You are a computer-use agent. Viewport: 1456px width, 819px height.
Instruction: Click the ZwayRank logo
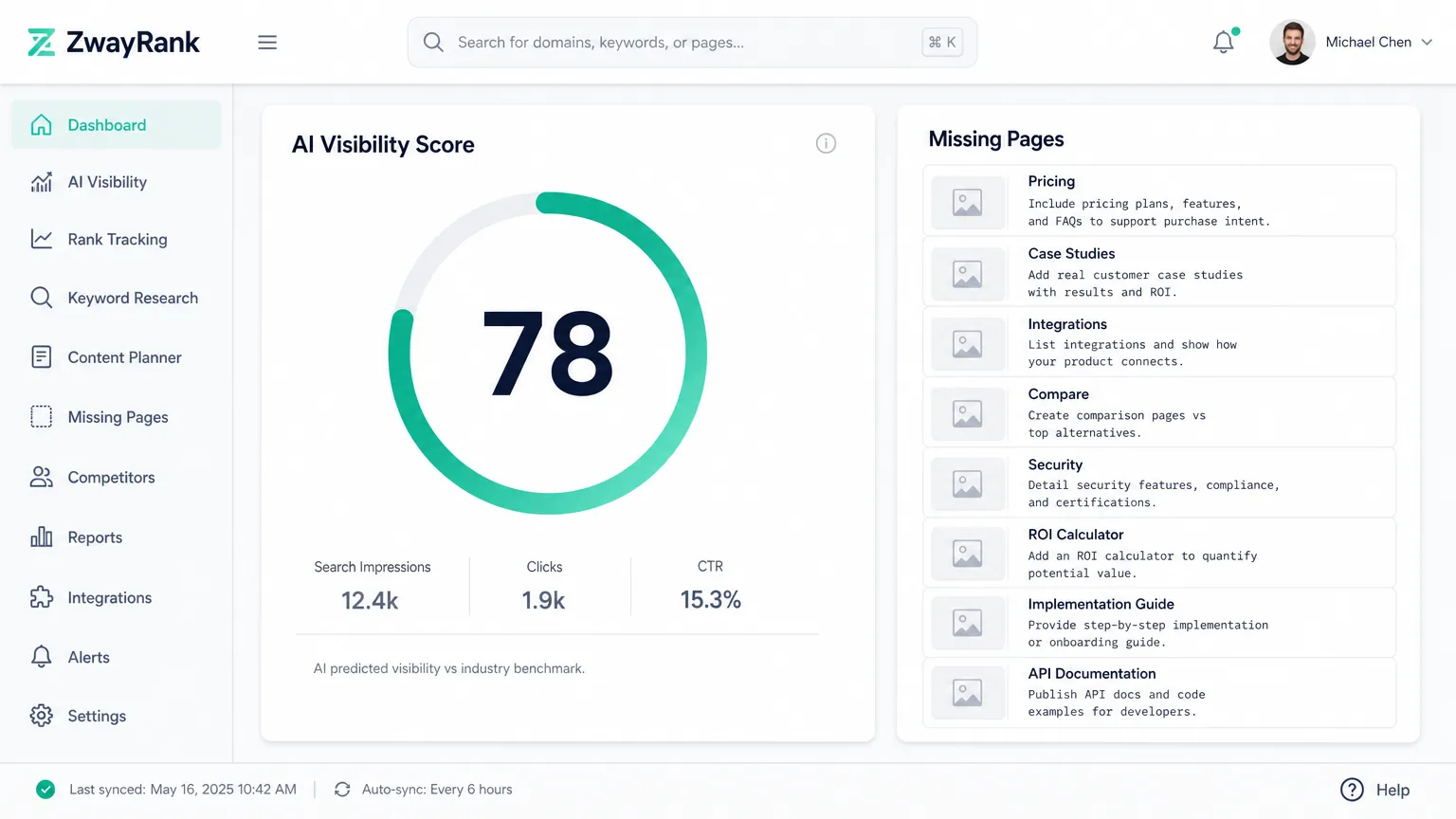click(114, 43)
